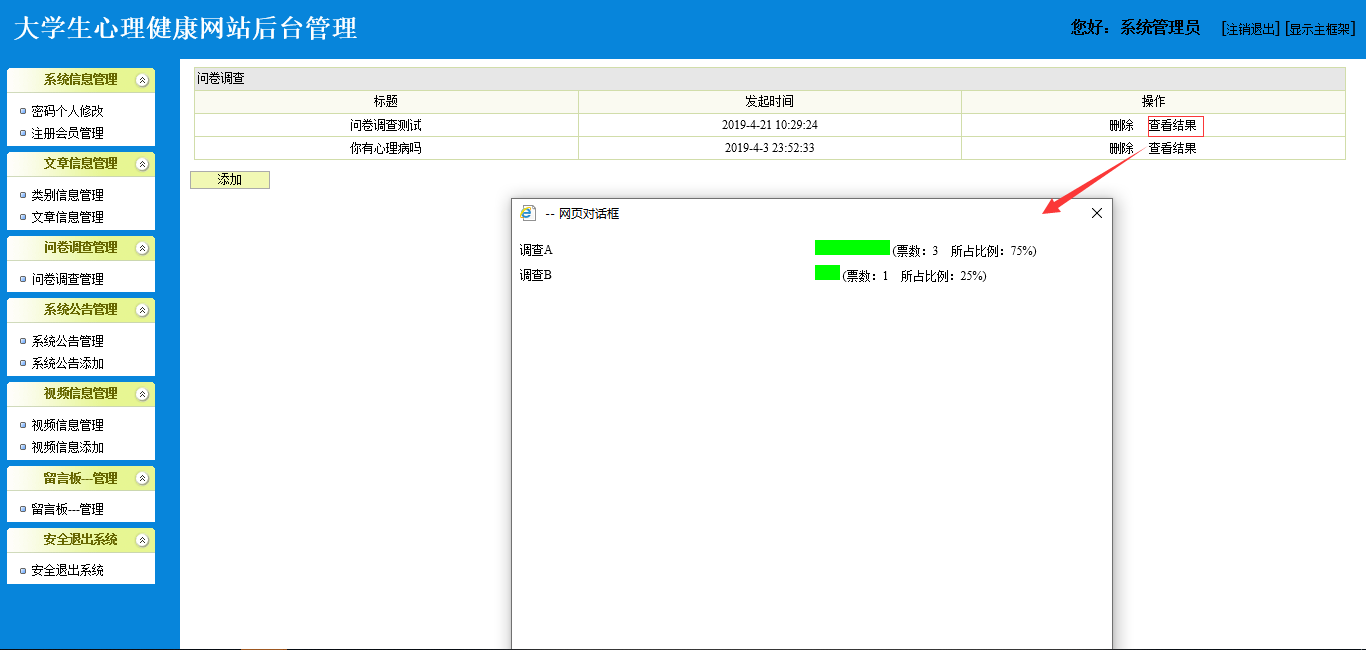Click the green bar for 调查A
This screenshot has width=1366, height=650.
[852, 248]
